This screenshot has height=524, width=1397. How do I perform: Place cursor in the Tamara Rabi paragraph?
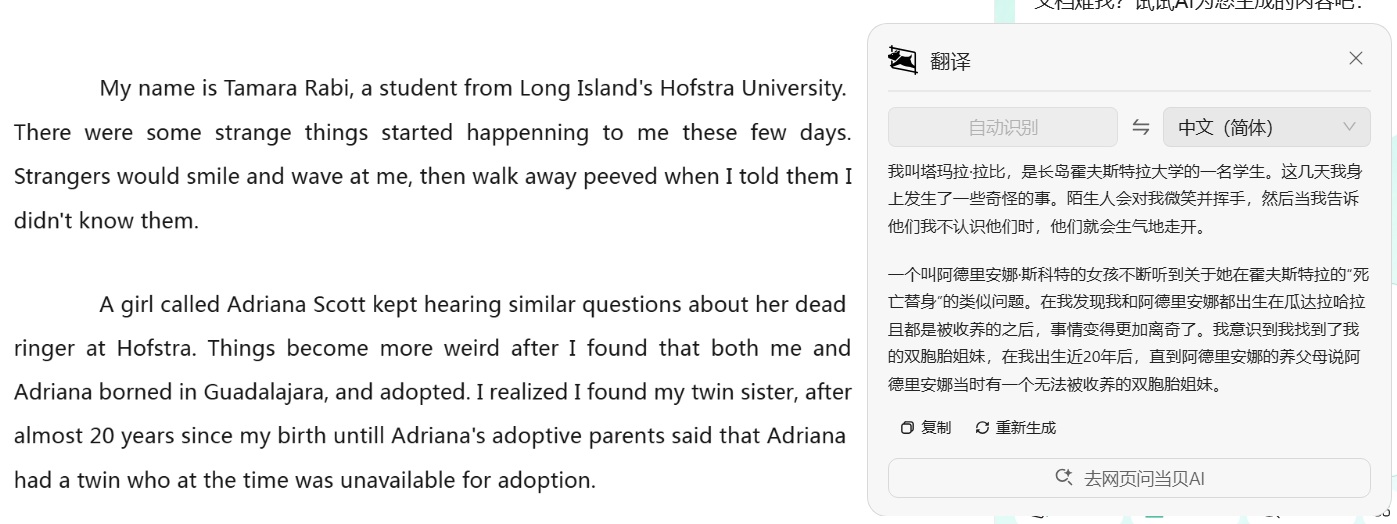[432, 154]
